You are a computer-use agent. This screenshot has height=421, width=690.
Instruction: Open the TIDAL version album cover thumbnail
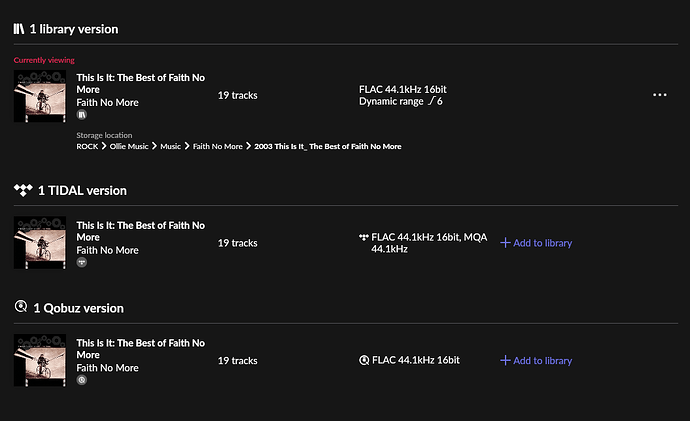40,242
